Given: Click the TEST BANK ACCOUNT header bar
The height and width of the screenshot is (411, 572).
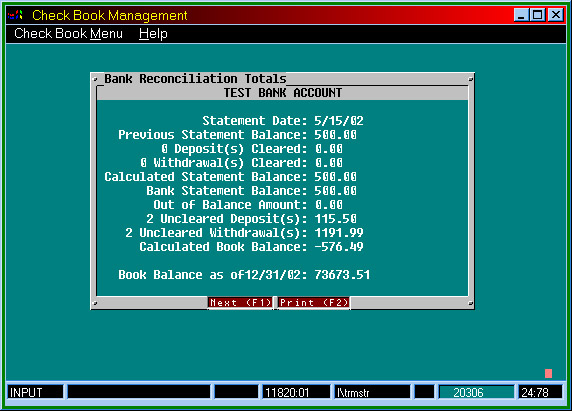Looking at the screenshot, I should pos(283,93).
